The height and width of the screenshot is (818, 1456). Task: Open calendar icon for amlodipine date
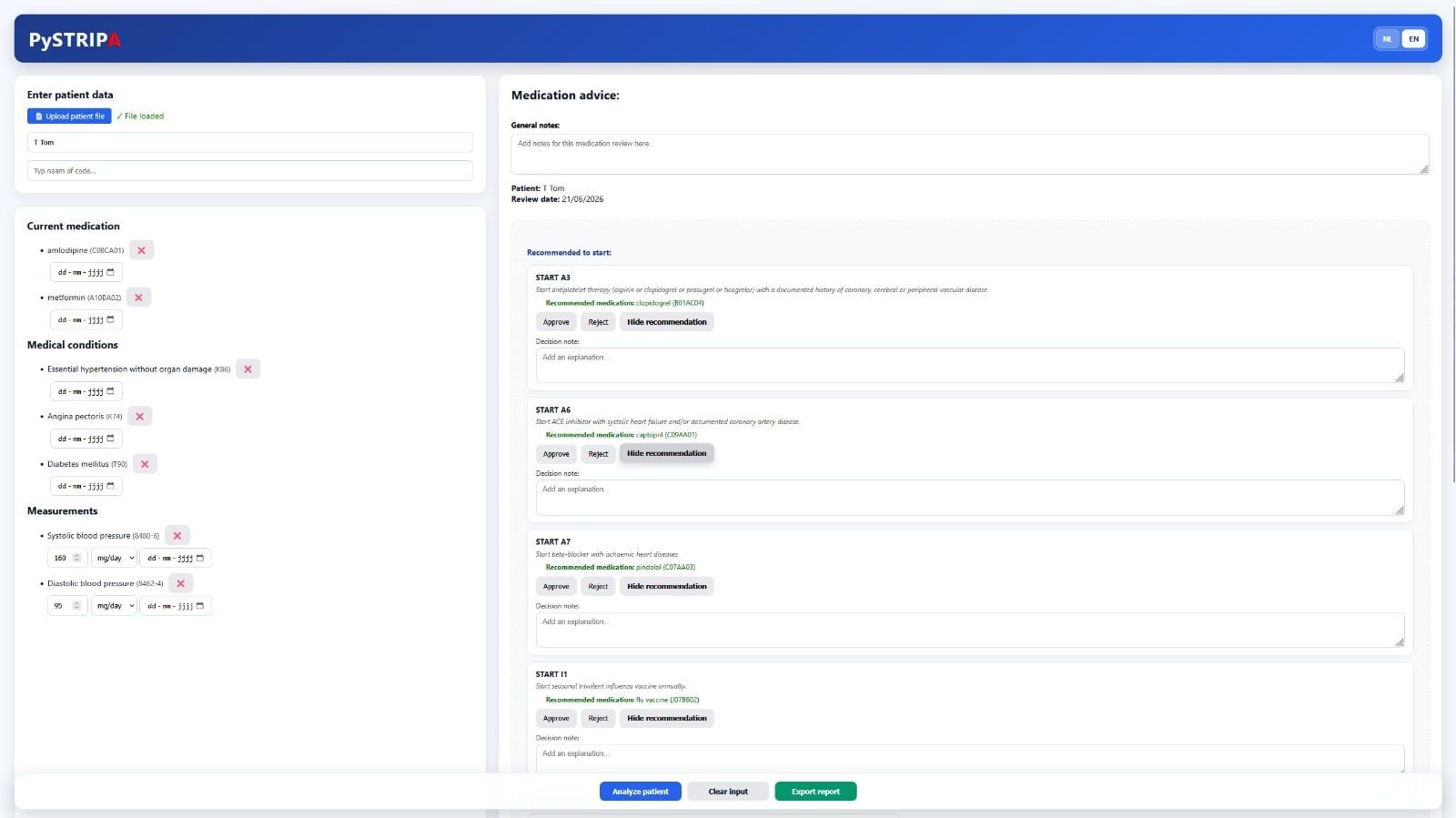(x=111, y=272)
